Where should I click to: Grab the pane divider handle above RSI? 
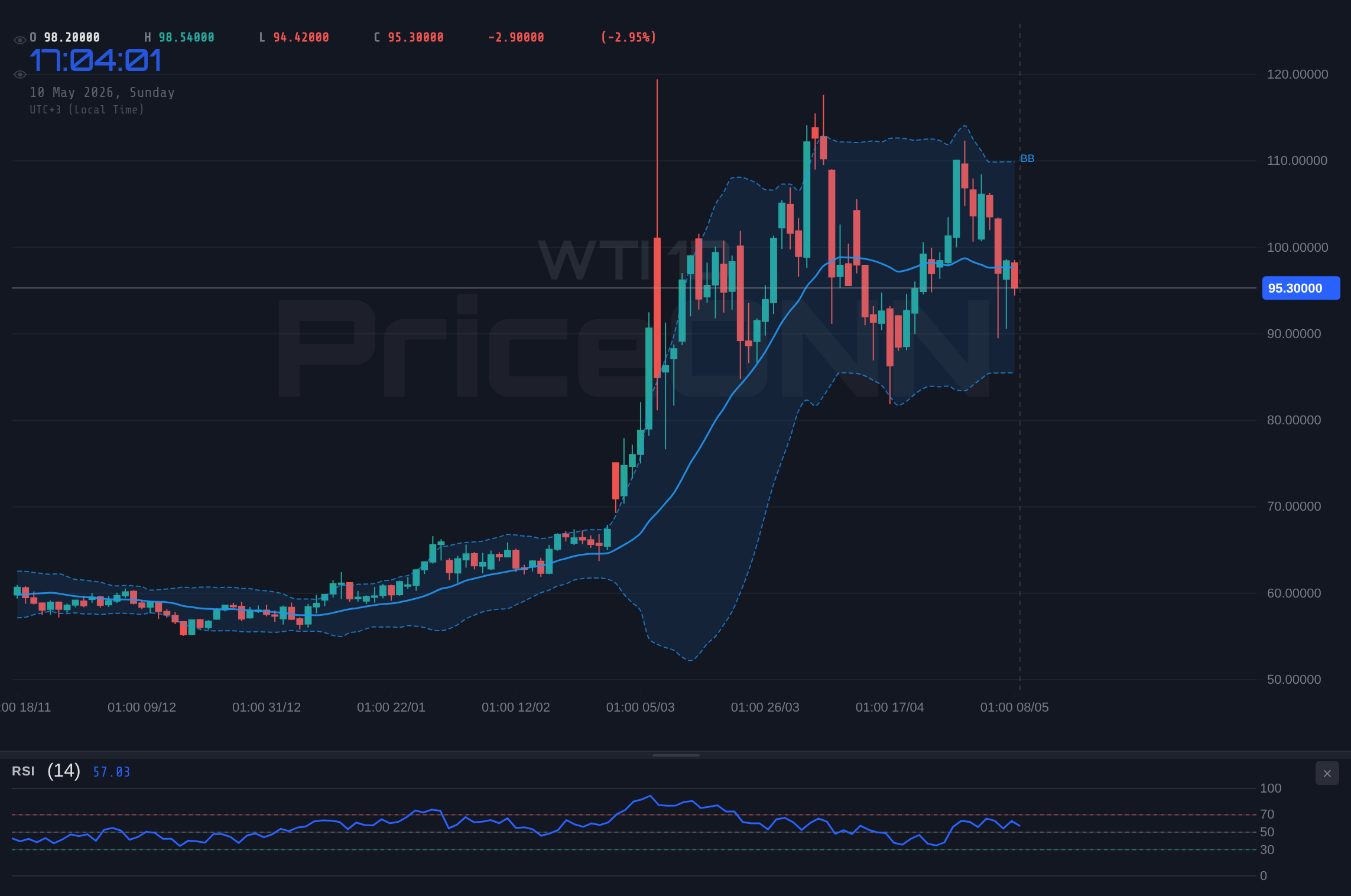pyautogui.click(x=675, y=755)
